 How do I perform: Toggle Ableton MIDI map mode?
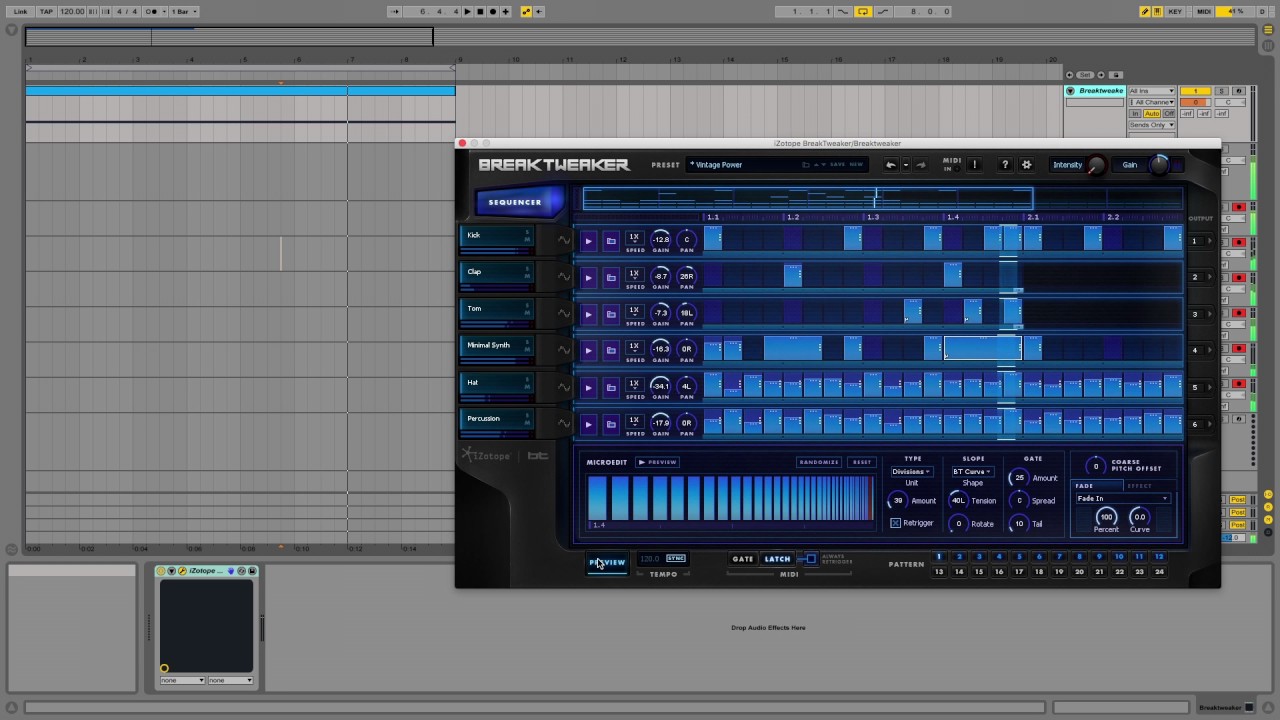1204,11
